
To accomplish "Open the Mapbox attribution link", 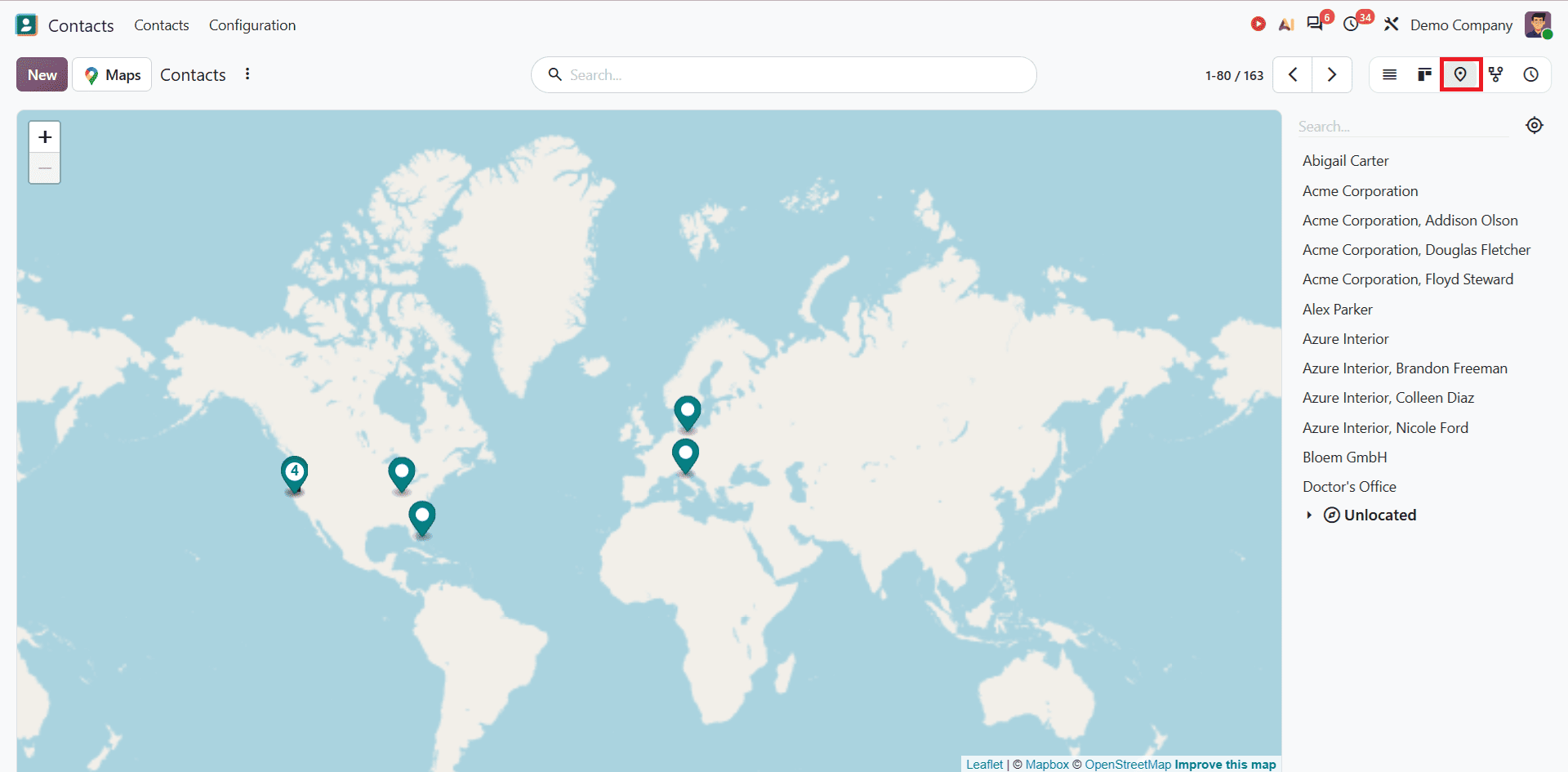I will point(1047,765).
